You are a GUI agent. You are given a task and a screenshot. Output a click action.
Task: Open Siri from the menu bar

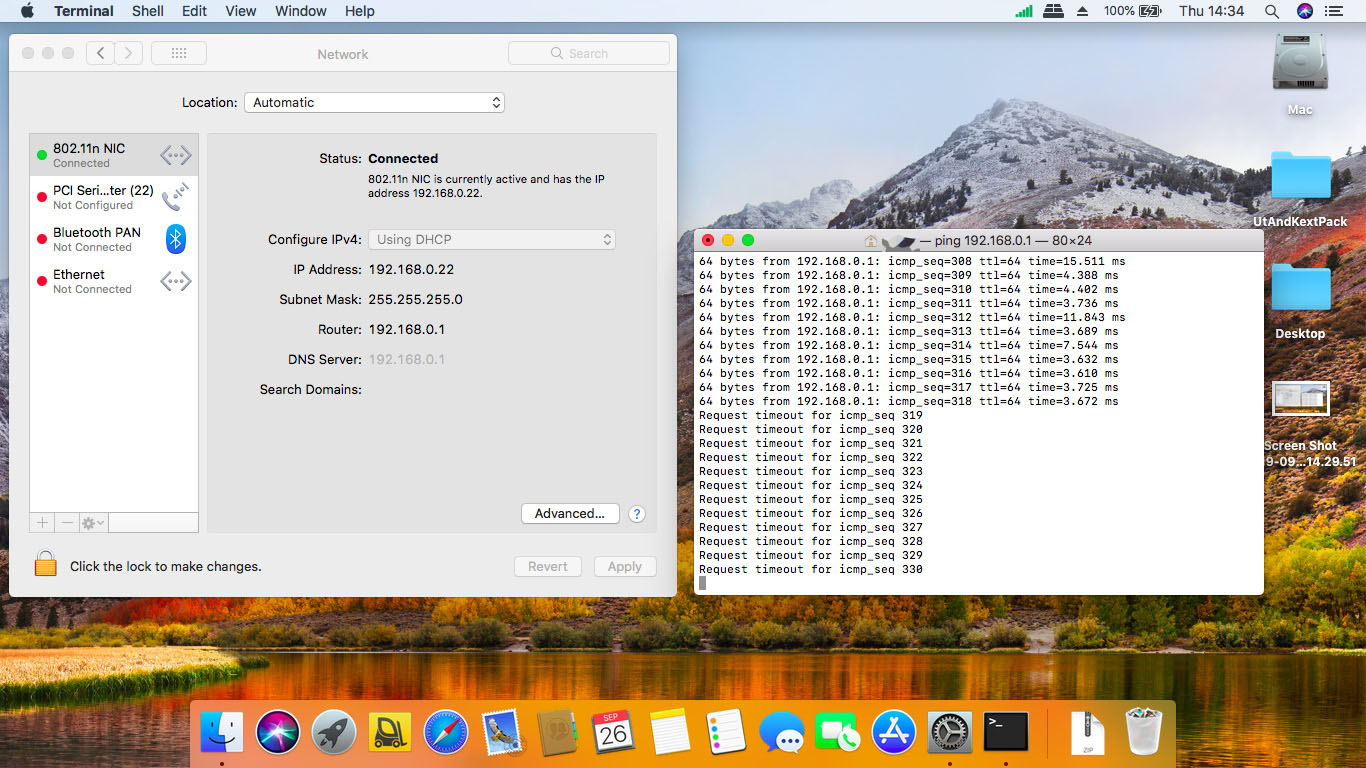tap(1304, 11)
